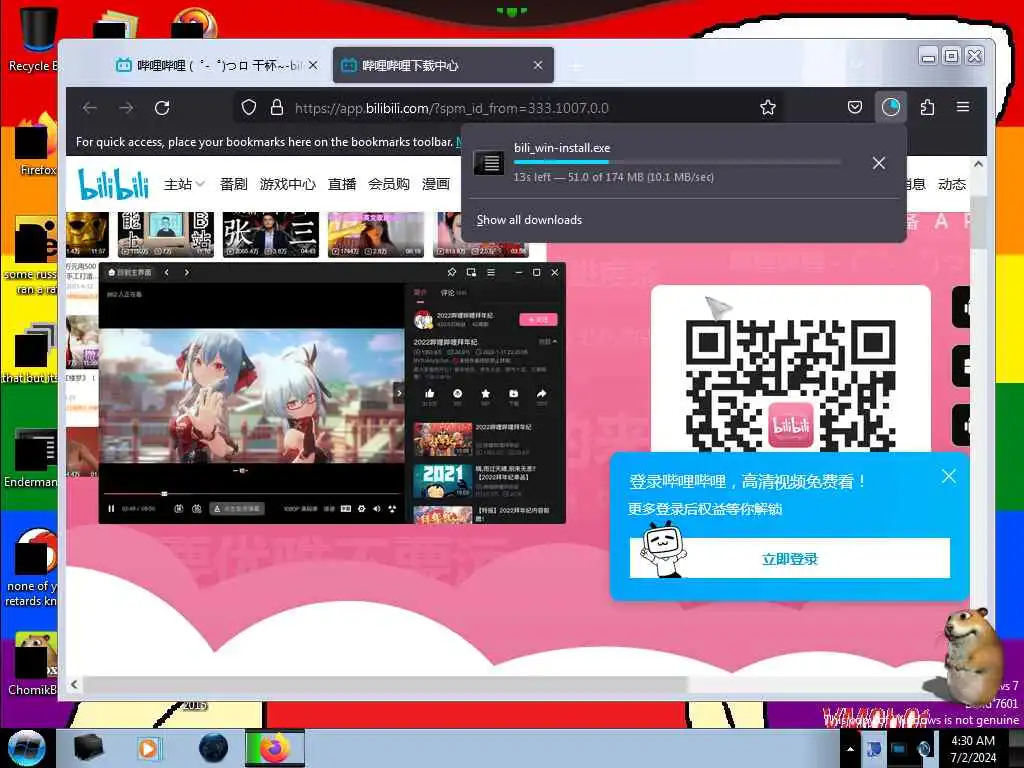Screen dimensions: 1024x768
Task: Click the taskbar clock showing 4:30 AM
Action: click(973, 748)
